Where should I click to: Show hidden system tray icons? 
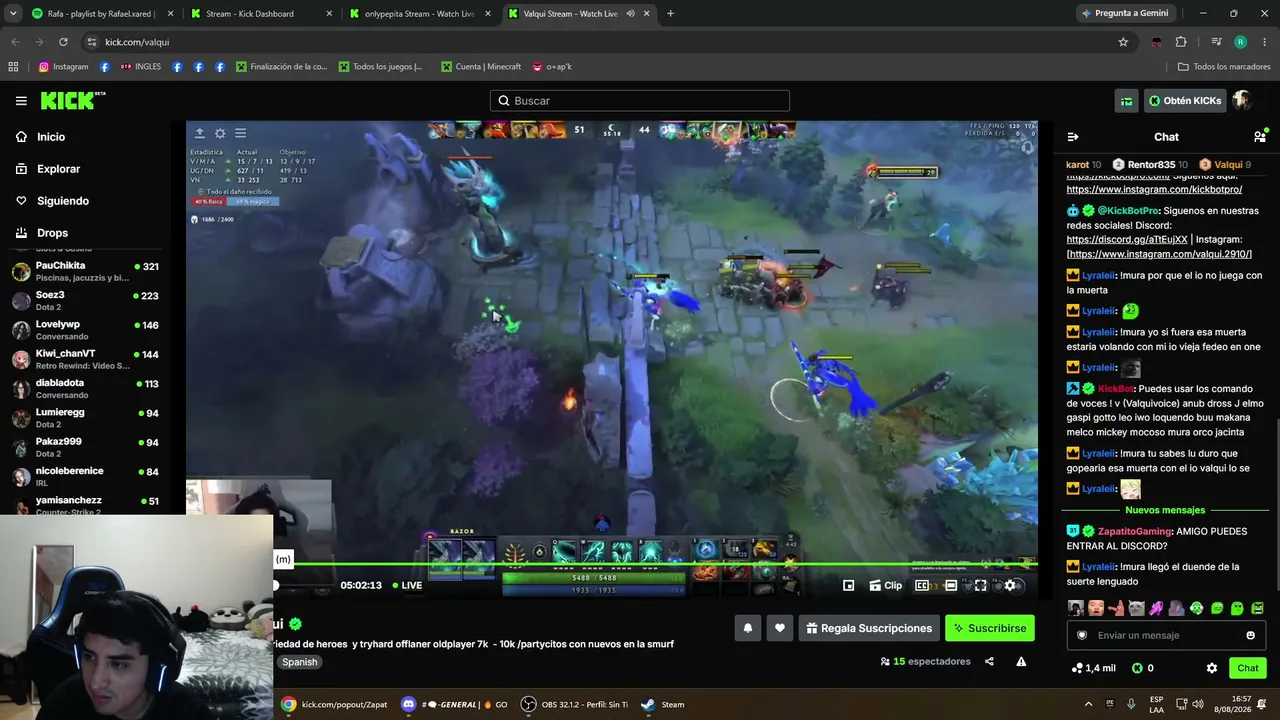[1089, 704]
